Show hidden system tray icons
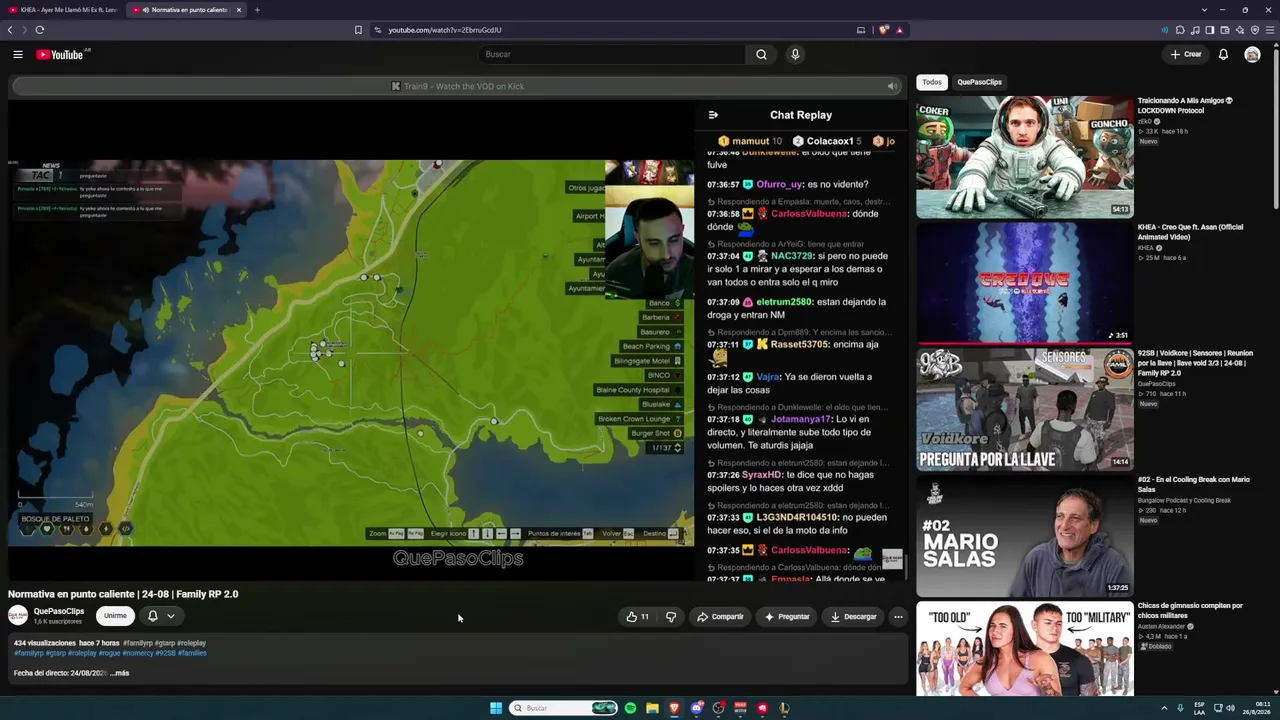The width and height of the screenshot is (1280, 720). [1166, 708]
